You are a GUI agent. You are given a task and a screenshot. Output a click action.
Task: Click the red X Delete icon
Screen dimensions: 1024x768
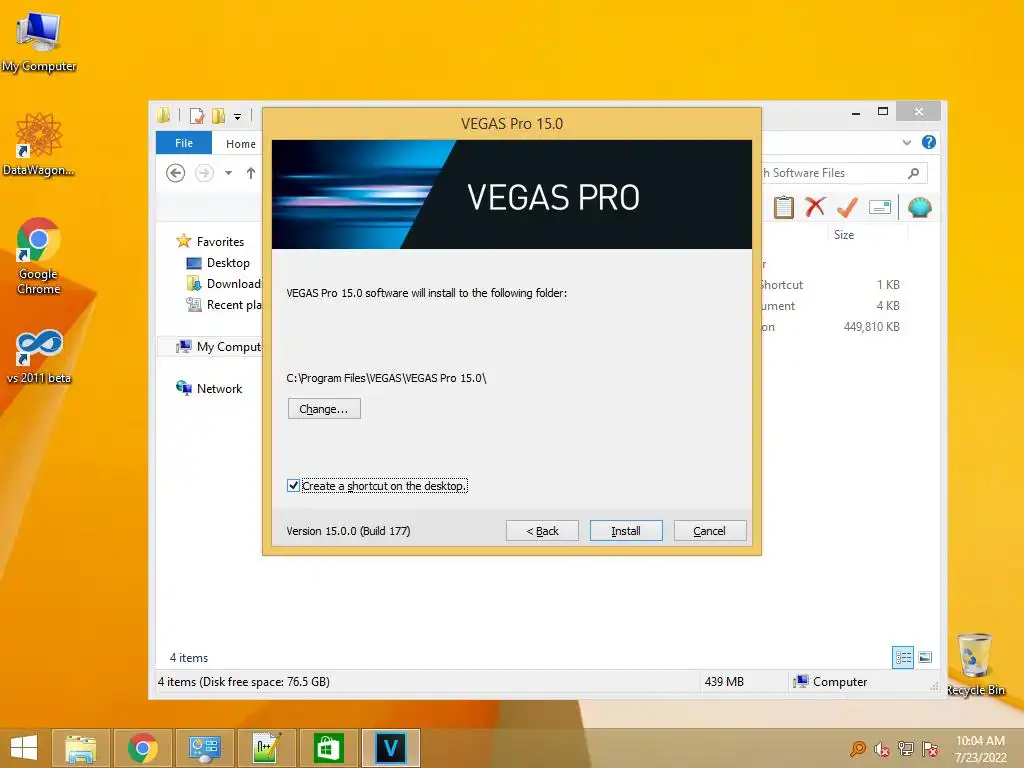(x=815, y=207)
